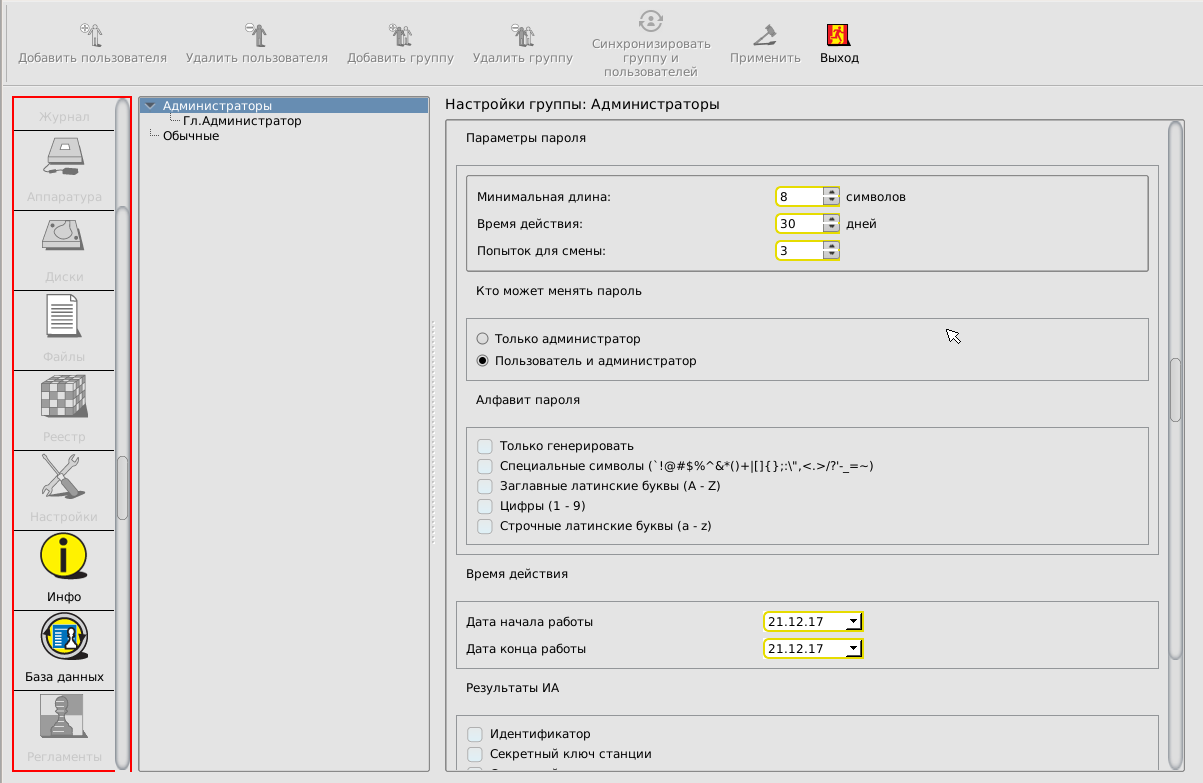The image size is (1203, 783).
Task: Decrease Попыток для смены value
Action: tap(830, 255)
